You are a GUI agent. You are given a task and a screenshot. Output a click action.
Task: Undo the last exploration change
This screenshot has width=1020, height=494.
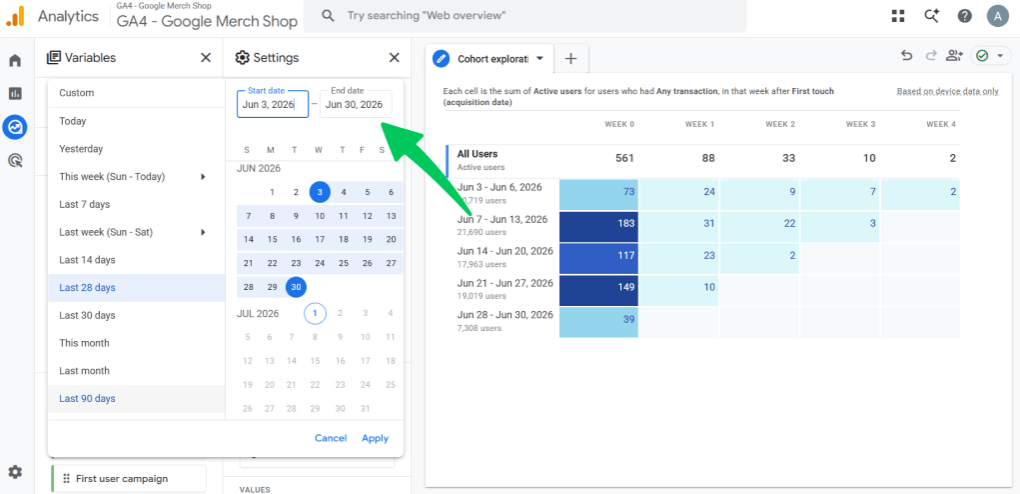point(907,56)
